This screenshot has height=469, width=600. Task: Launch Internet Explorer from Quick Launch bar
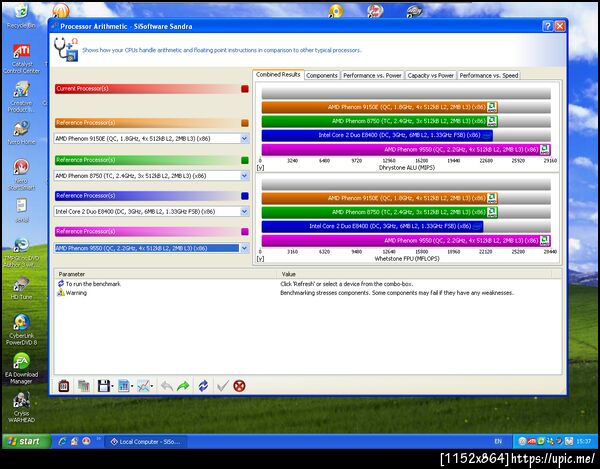tap(62, 441)
